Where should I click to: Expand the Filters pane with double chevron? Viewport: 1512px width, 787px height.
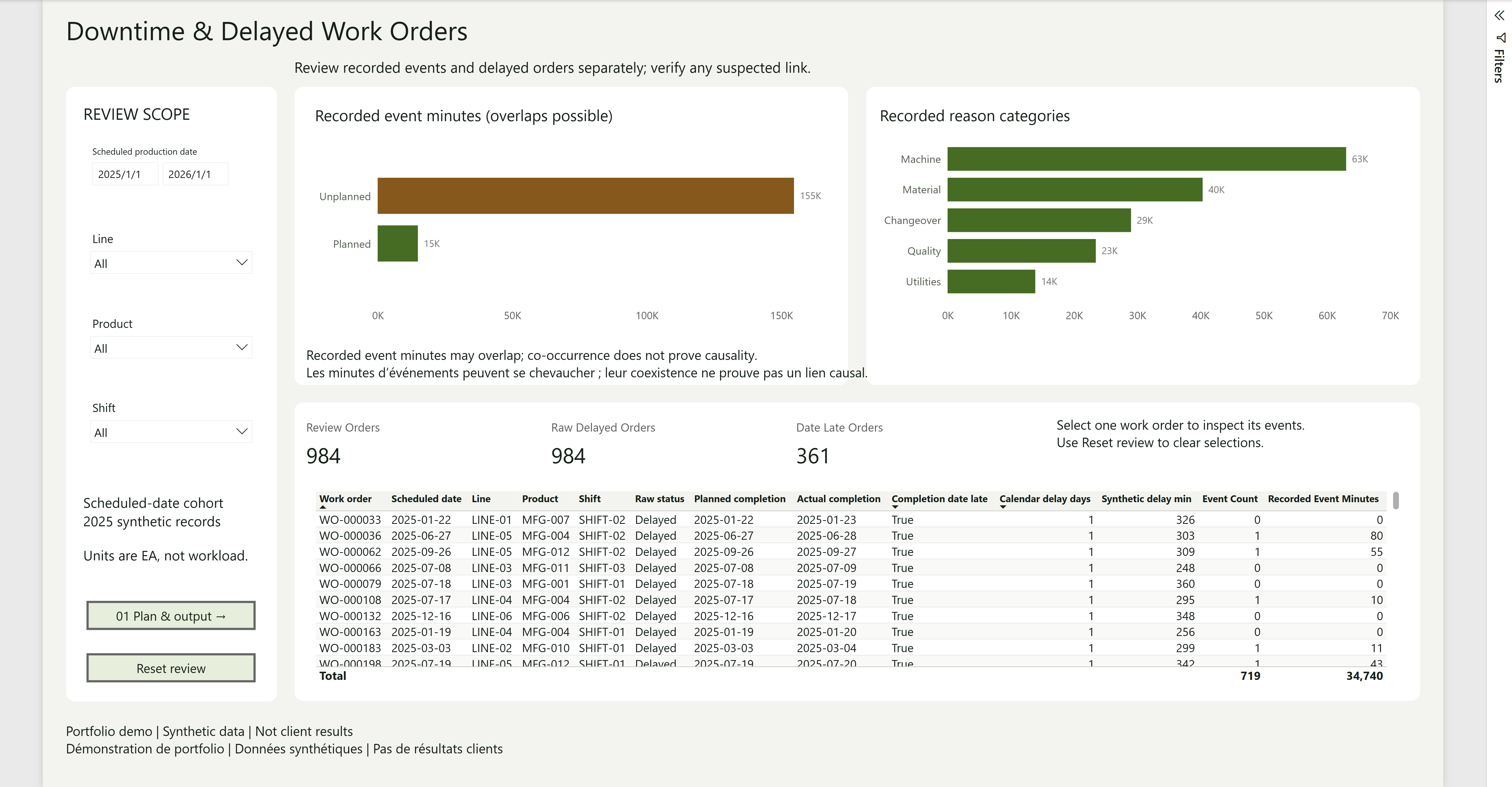click(1499, 16)
